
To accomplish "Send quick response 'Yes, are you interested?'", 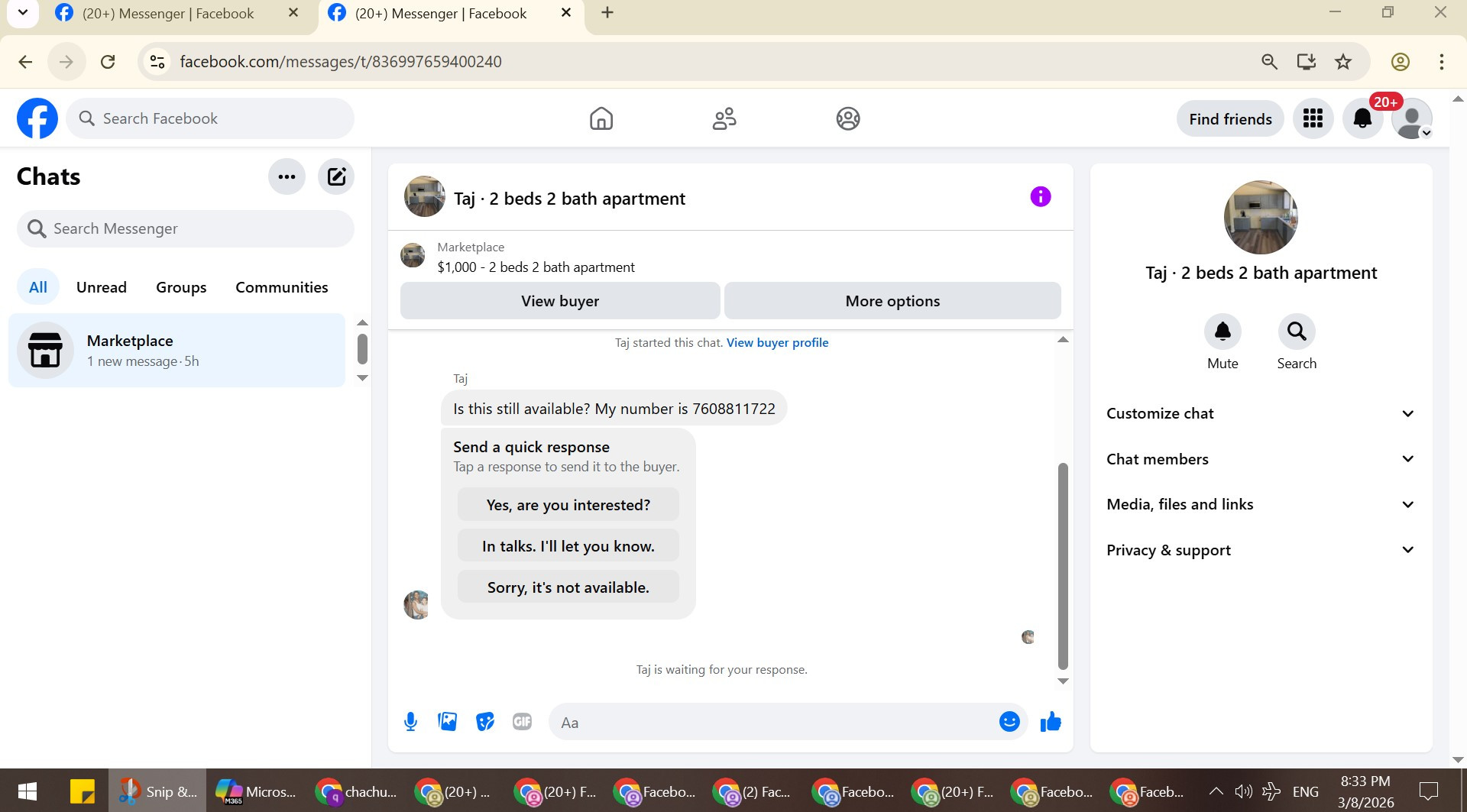I will coord(568,505).
